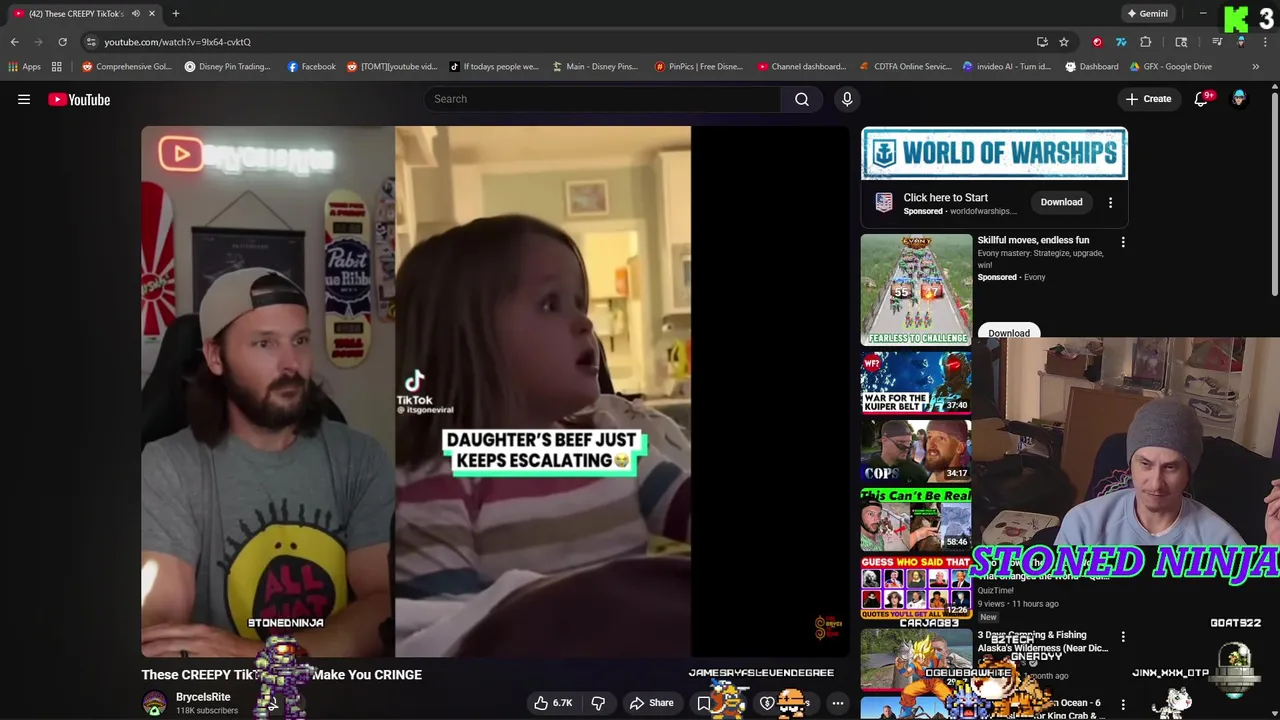Screen dimensions: 1280x720
Task: Open the Create menu
Action: (x=1148, y=99)
